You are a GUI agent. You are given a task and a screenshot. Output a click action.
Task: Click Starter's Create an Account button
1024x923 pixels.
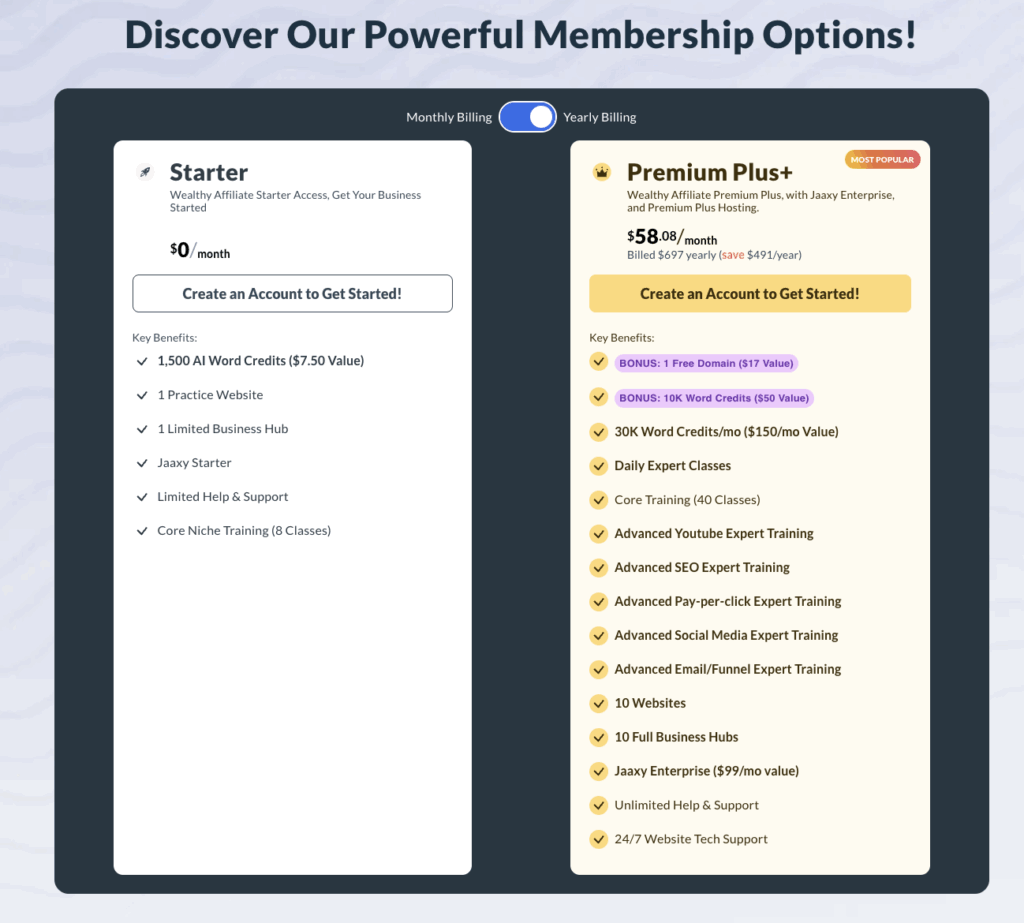pyautogui.click(x=293, y=293)
